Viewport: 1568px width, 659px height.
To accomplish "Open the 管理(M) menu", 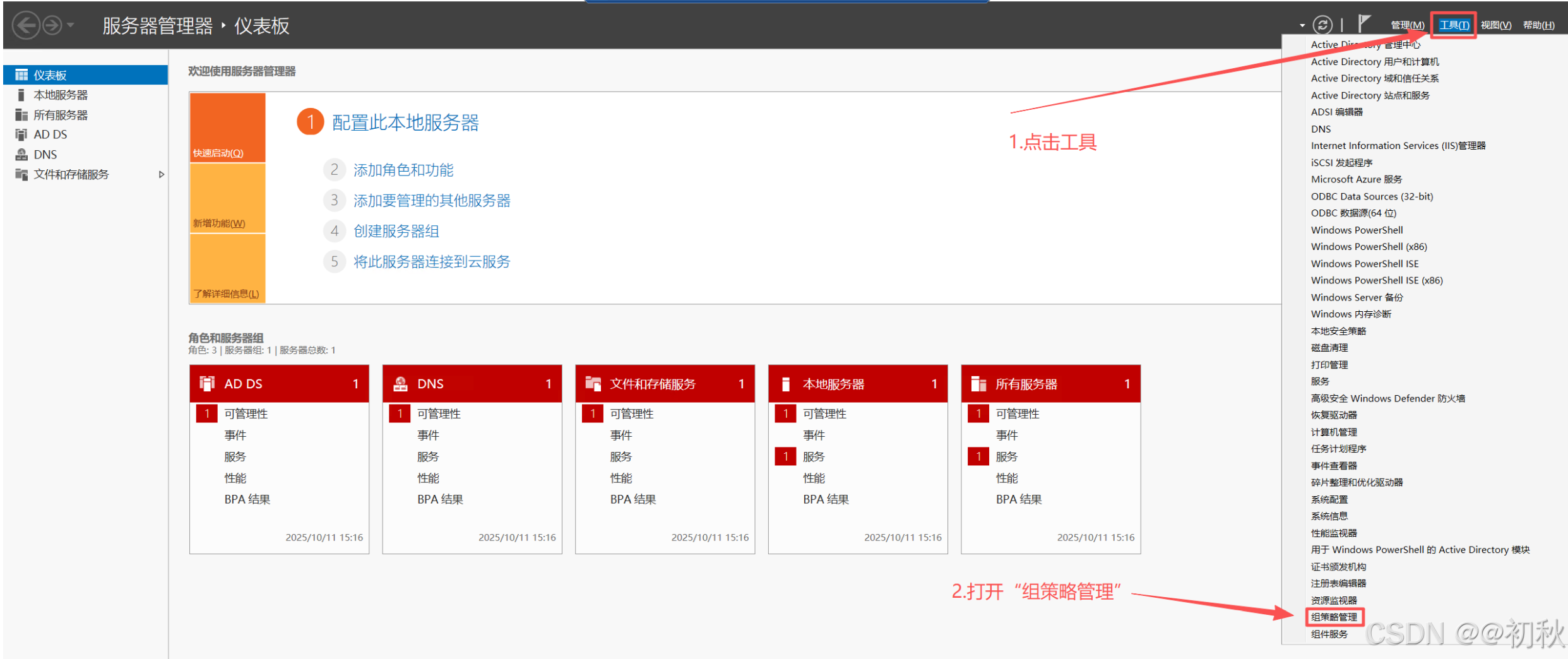I will [x=1408, y=25].
